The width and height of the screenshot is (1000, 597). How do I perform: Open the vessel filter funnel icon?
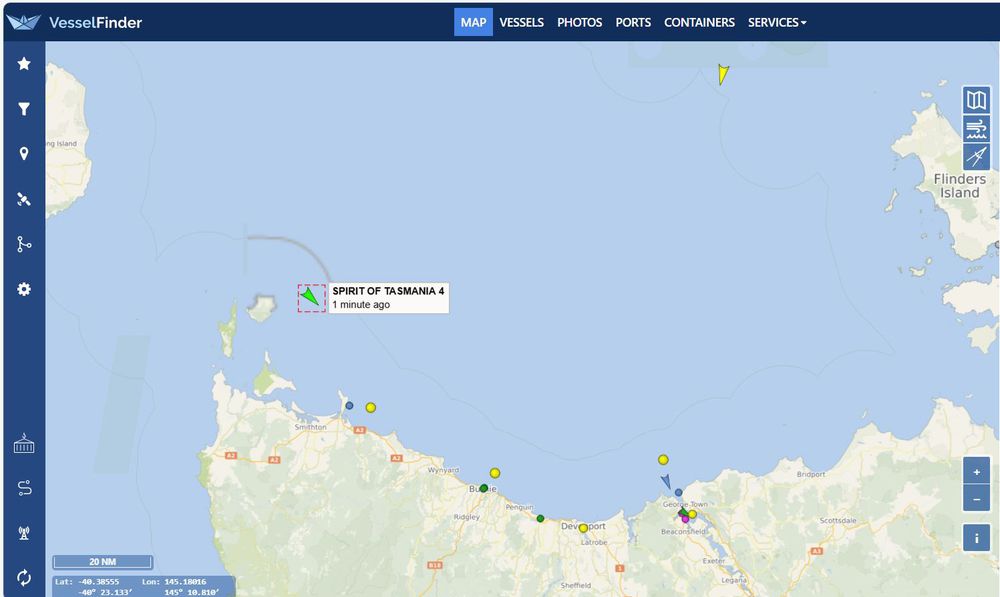tap(24, 109)
